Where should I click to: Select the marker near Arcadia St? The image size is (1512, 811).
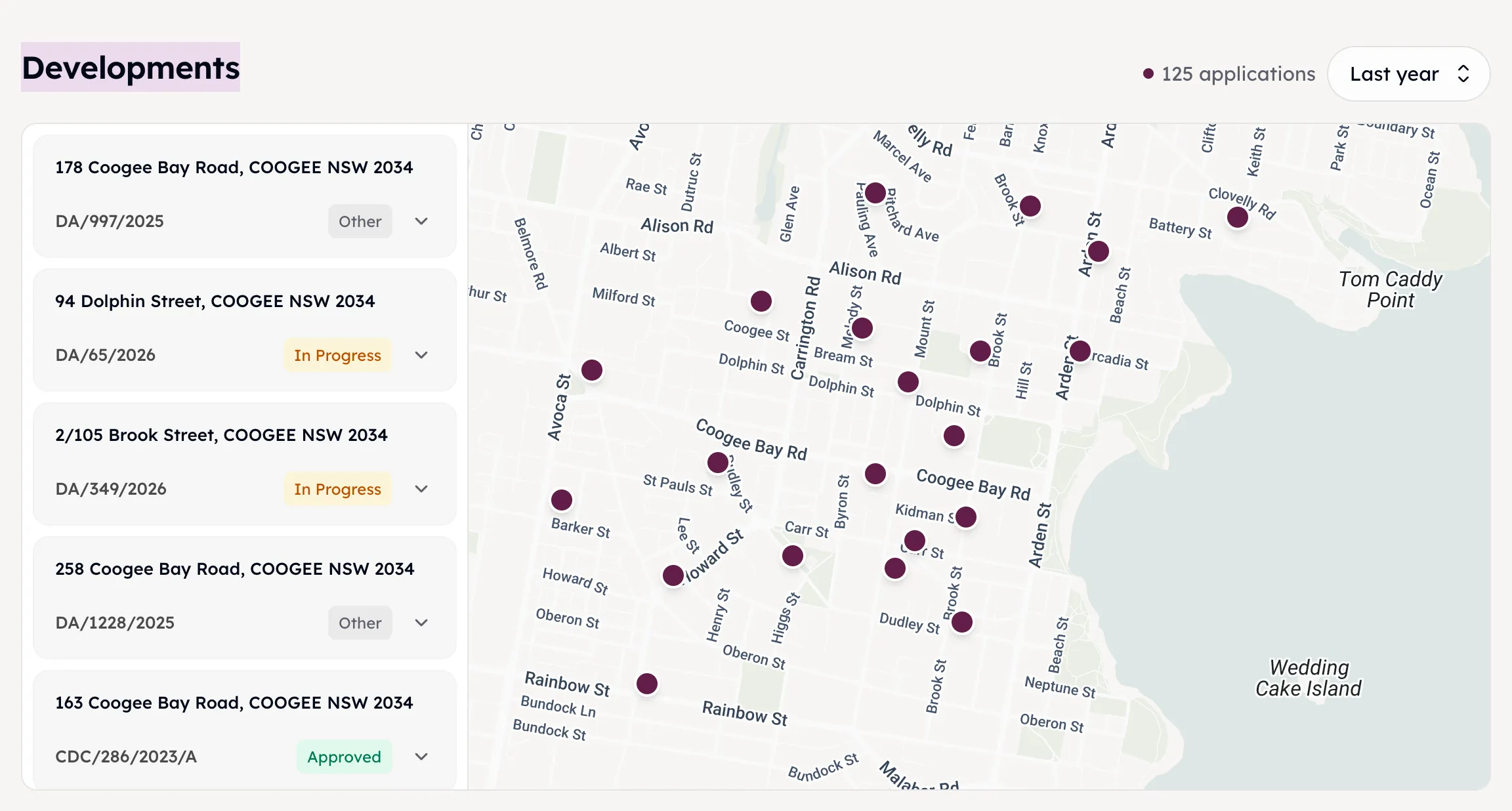pos(1080,351)
